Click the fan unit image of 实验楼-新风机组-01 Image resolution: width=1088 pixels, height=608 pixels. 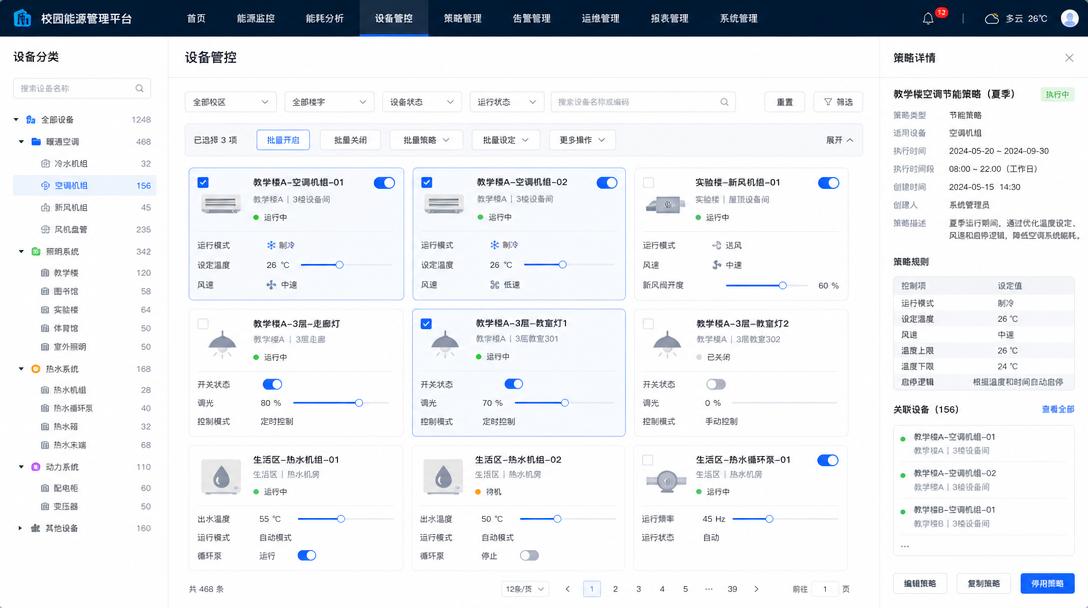click(x=665, y=204)
